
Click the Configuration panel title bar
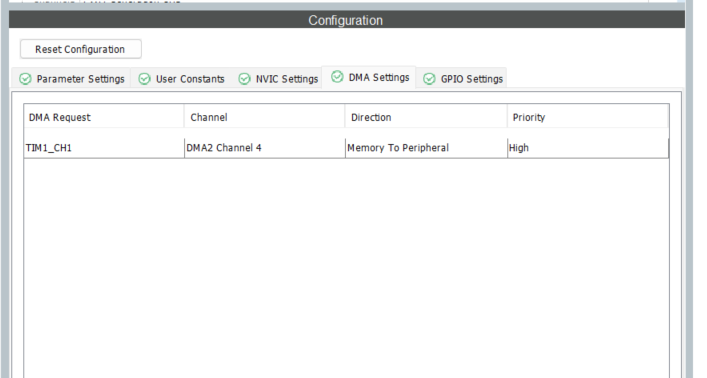point(347,20)
